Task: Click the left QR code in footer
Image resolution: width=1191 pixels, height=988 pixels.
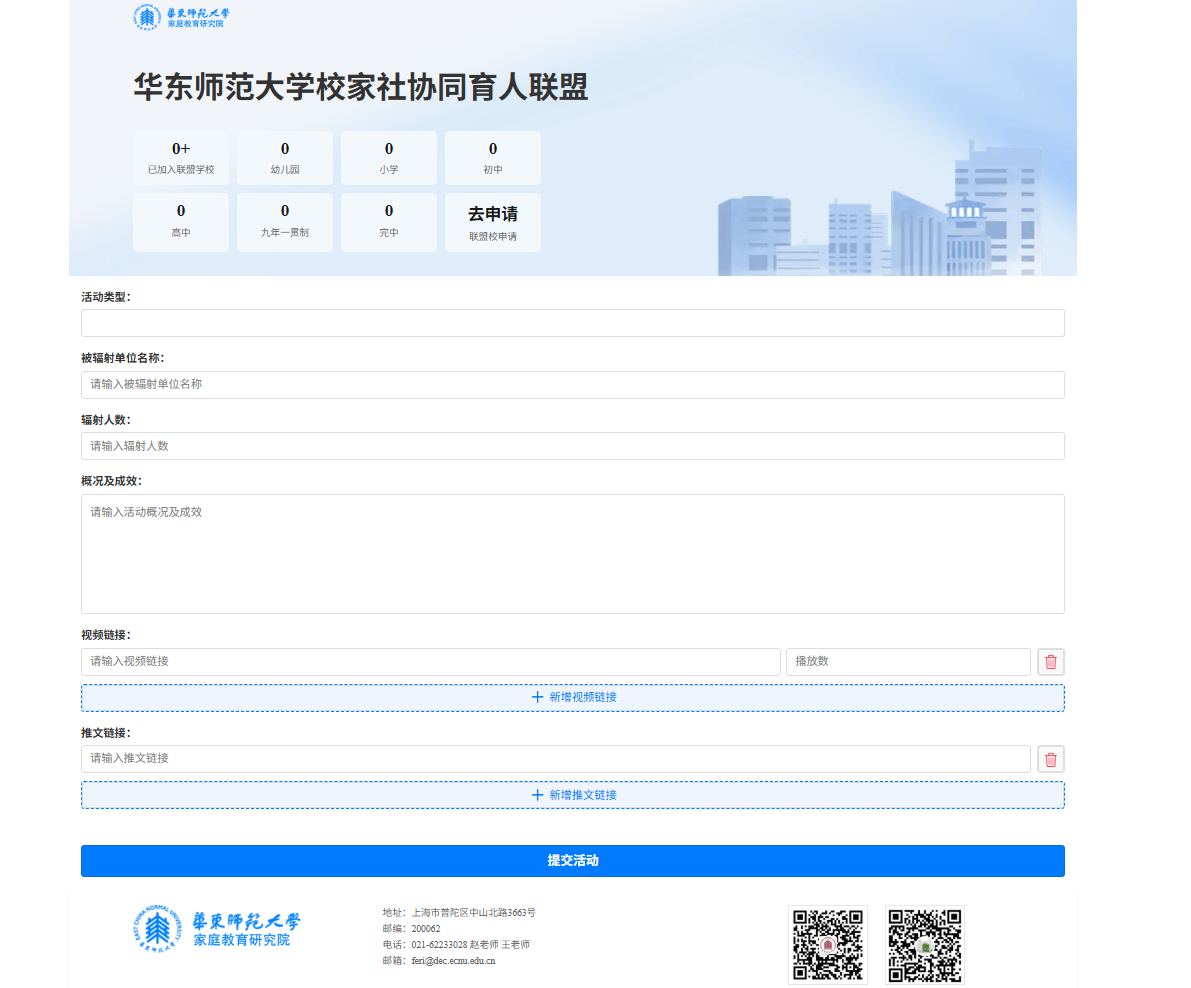Action: (x=827, y=944)
